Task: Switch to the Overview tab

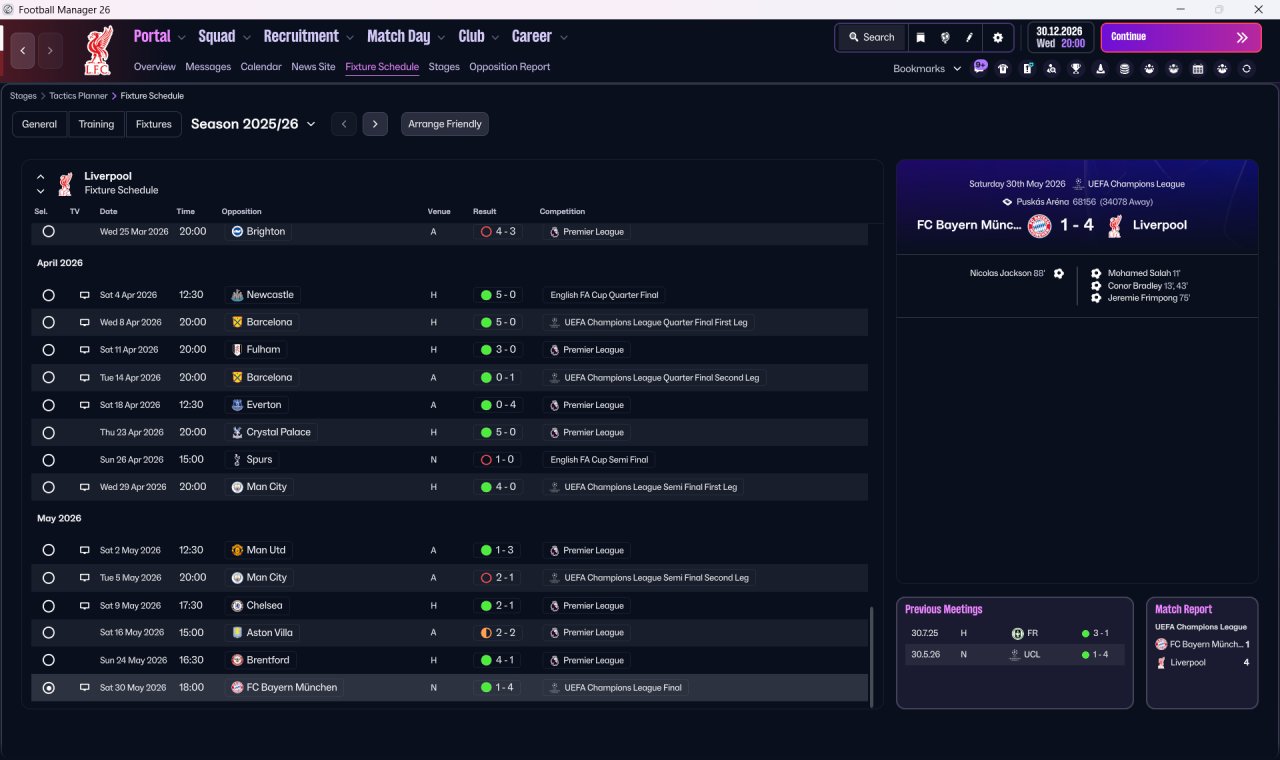Action: click(155, 67)
